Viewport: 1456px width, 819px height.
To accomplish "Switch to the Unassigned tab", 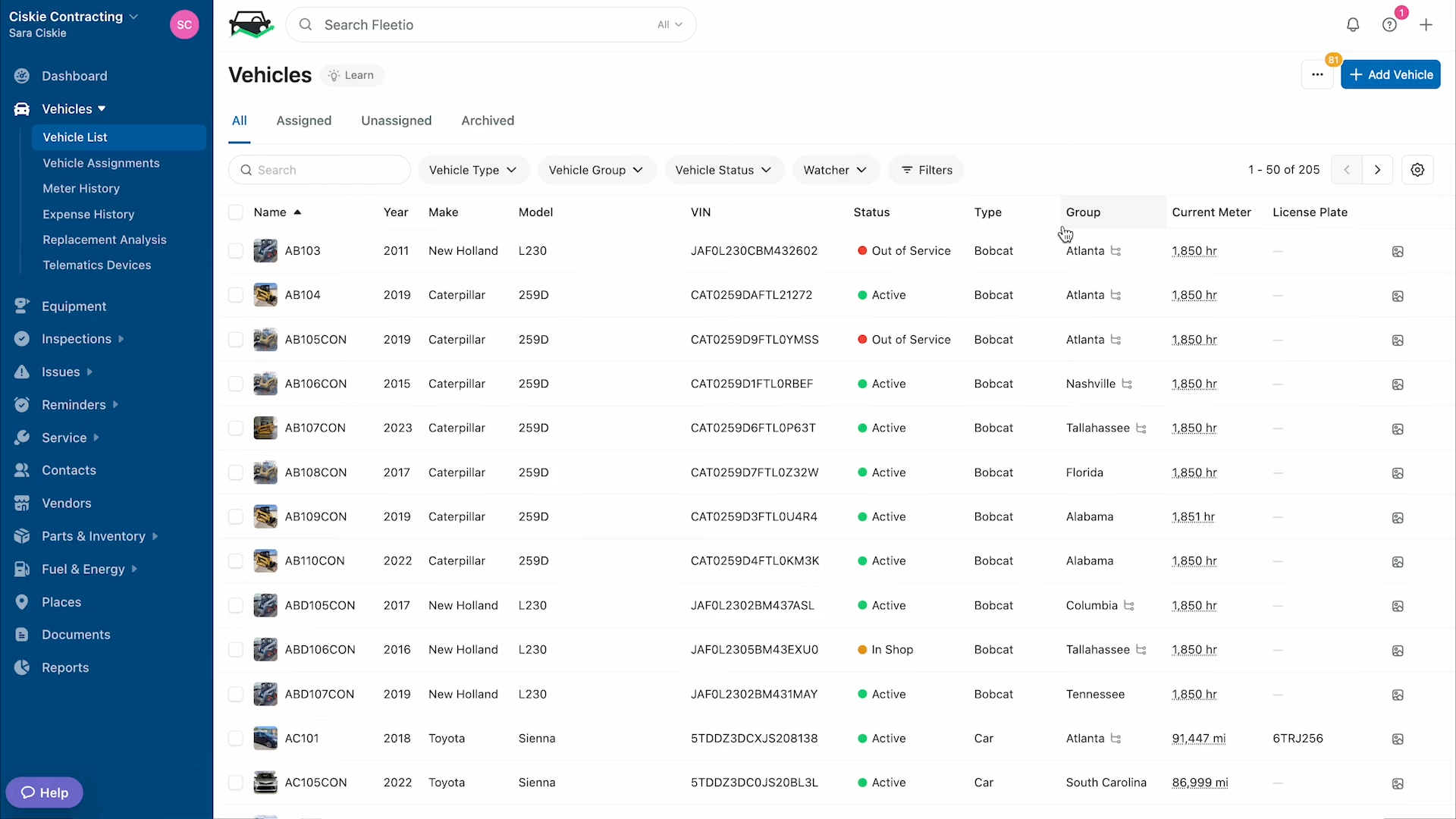I will [x=396, y=121].
